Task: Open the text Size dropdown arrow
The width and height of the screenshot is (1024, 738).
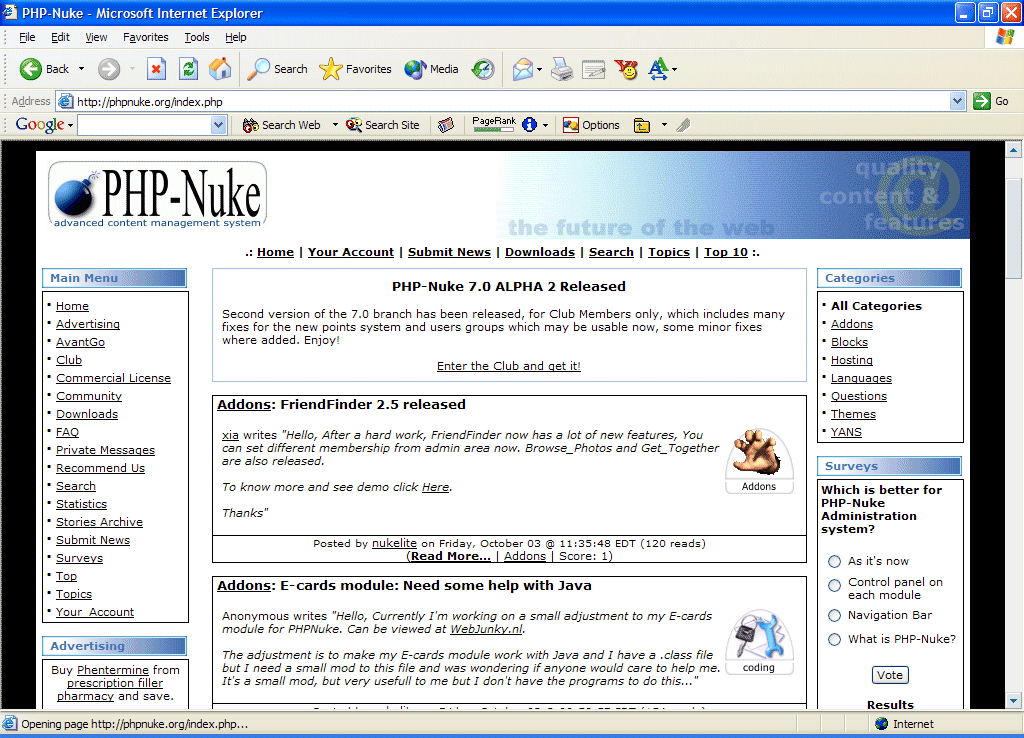Action: 674,69
